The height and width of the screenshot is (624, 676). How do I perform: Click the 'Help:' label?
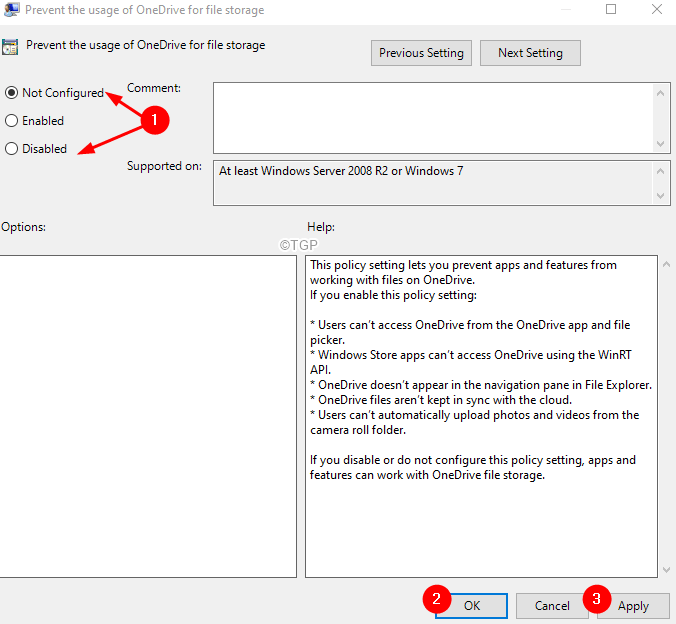click(x=321, y=227)
